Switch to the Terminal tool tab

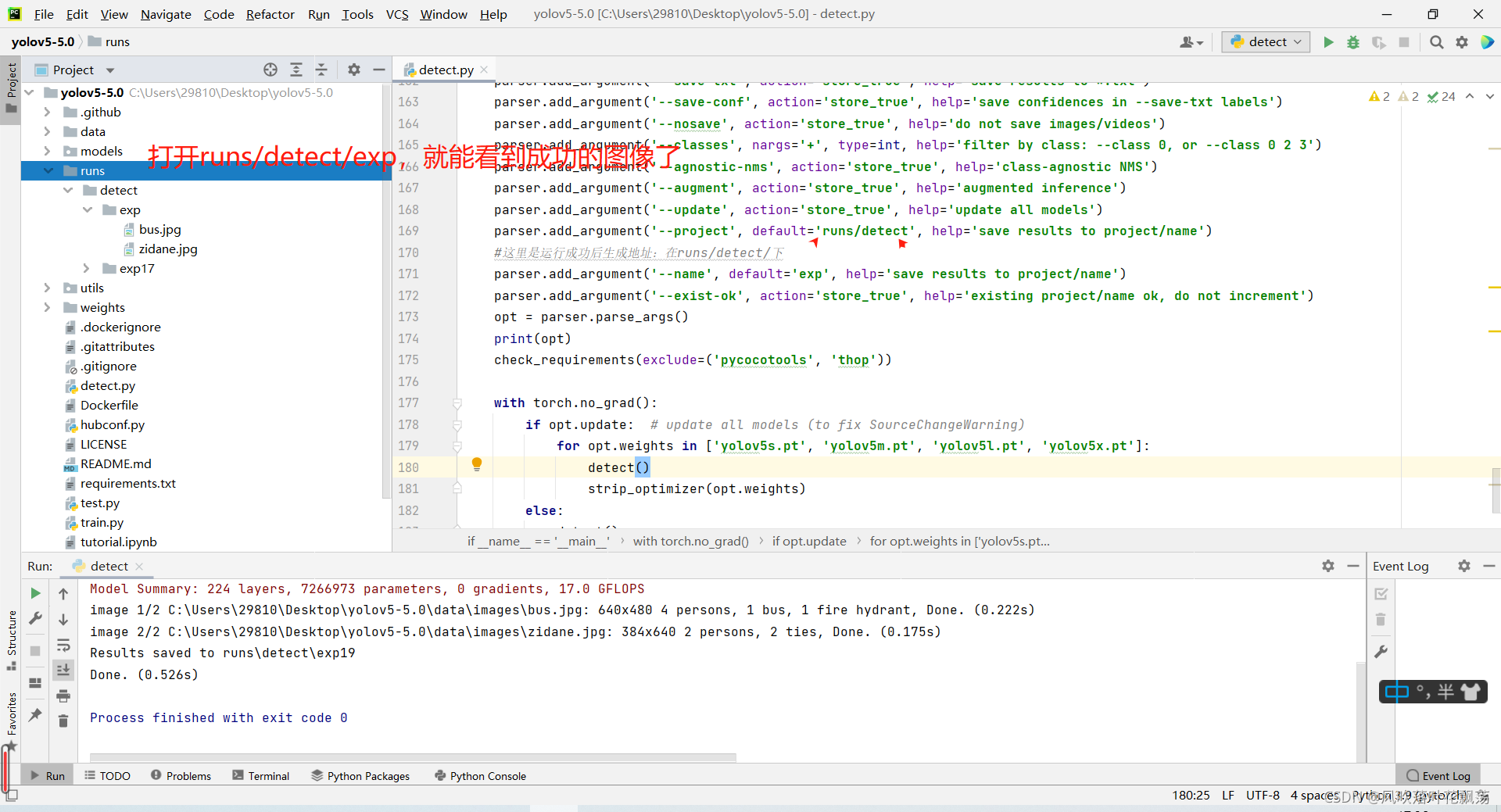pyautogui.click(x=261, y=775)
